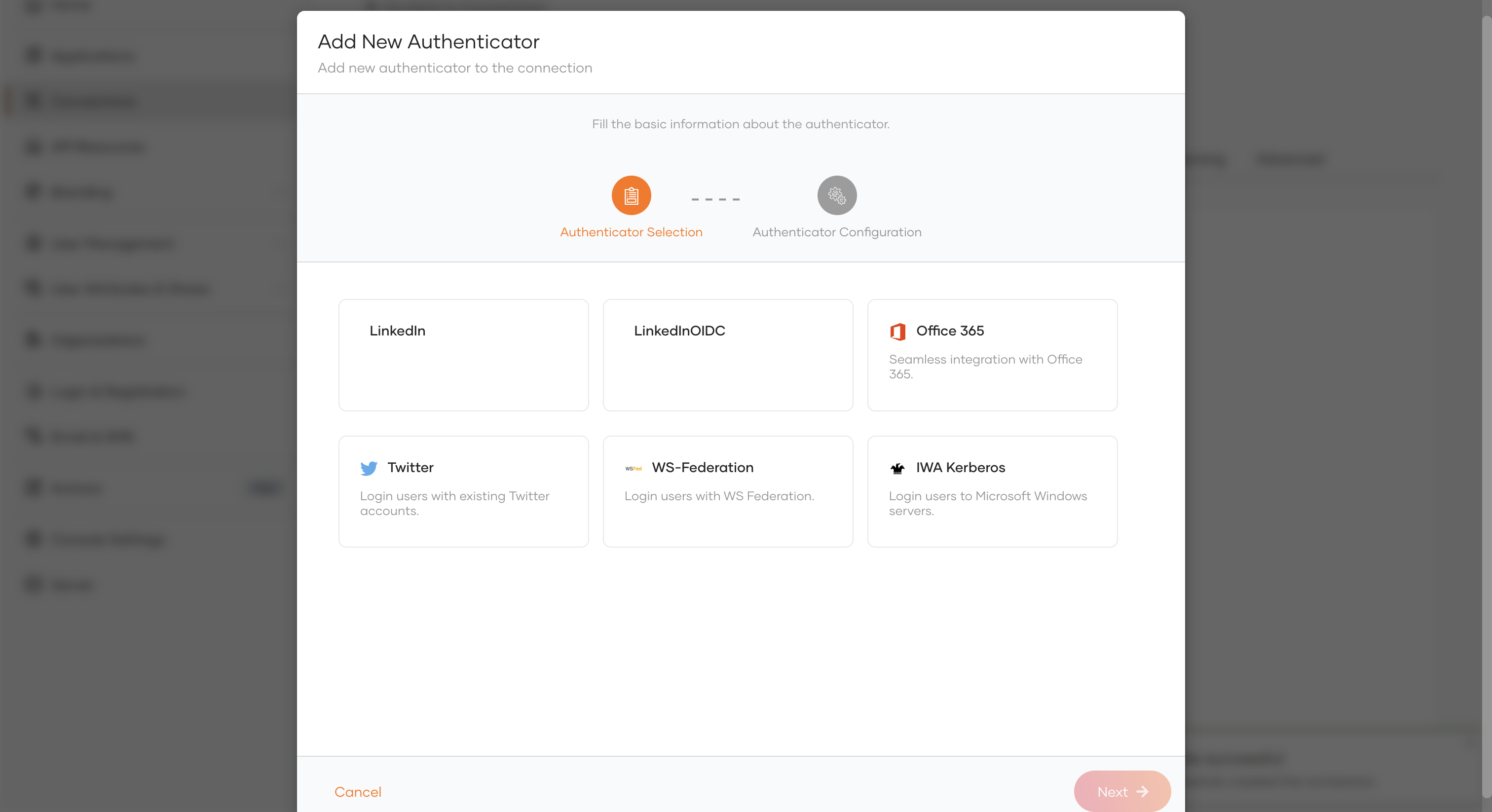The image size is (1492, 812).
Task: Click "Login users with existing Twitter accounts." text
Action: (x=455, y=503)
